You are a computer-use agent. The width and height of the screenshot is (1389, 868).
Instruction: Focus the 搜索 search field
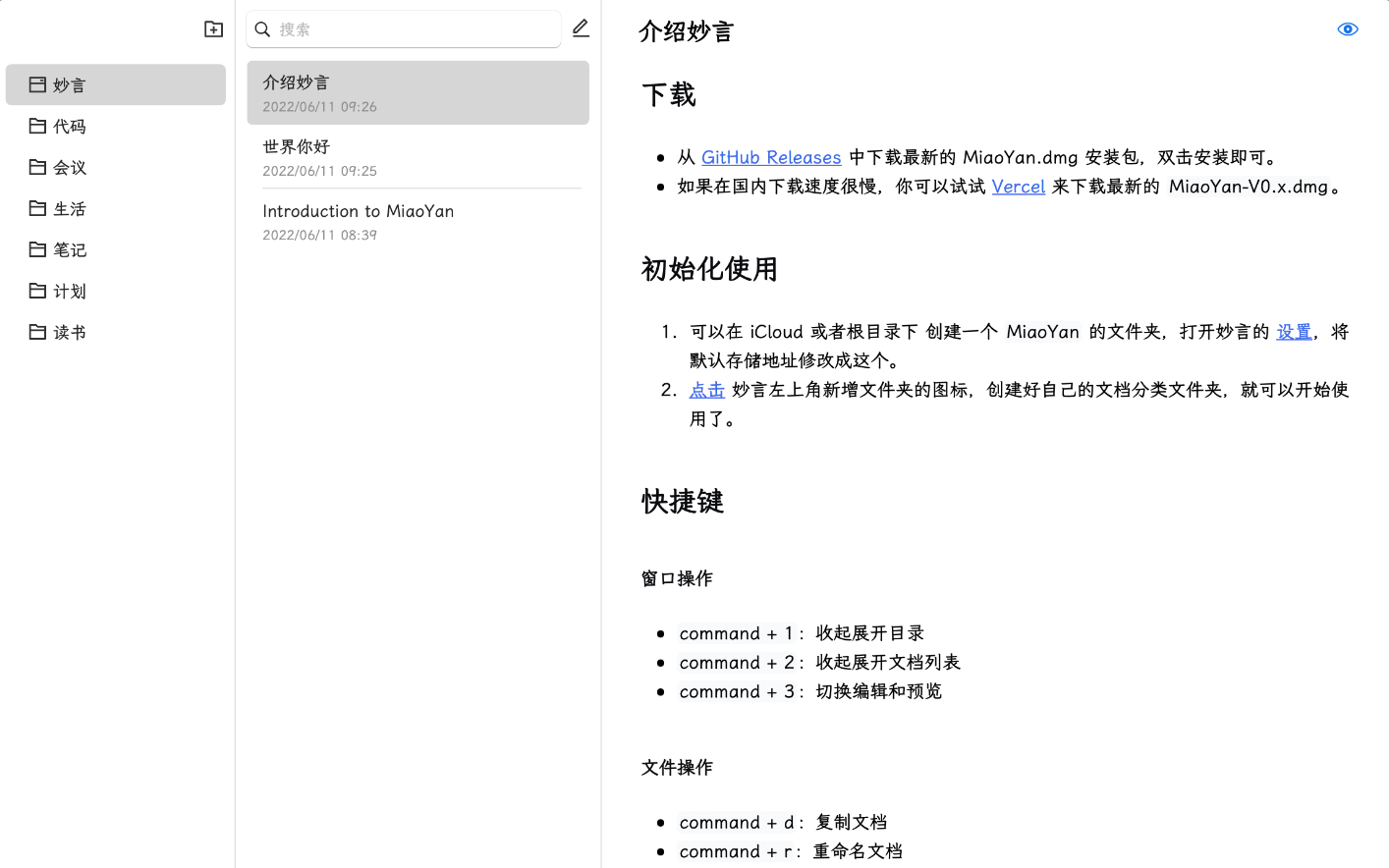click(x=413, y=29)
